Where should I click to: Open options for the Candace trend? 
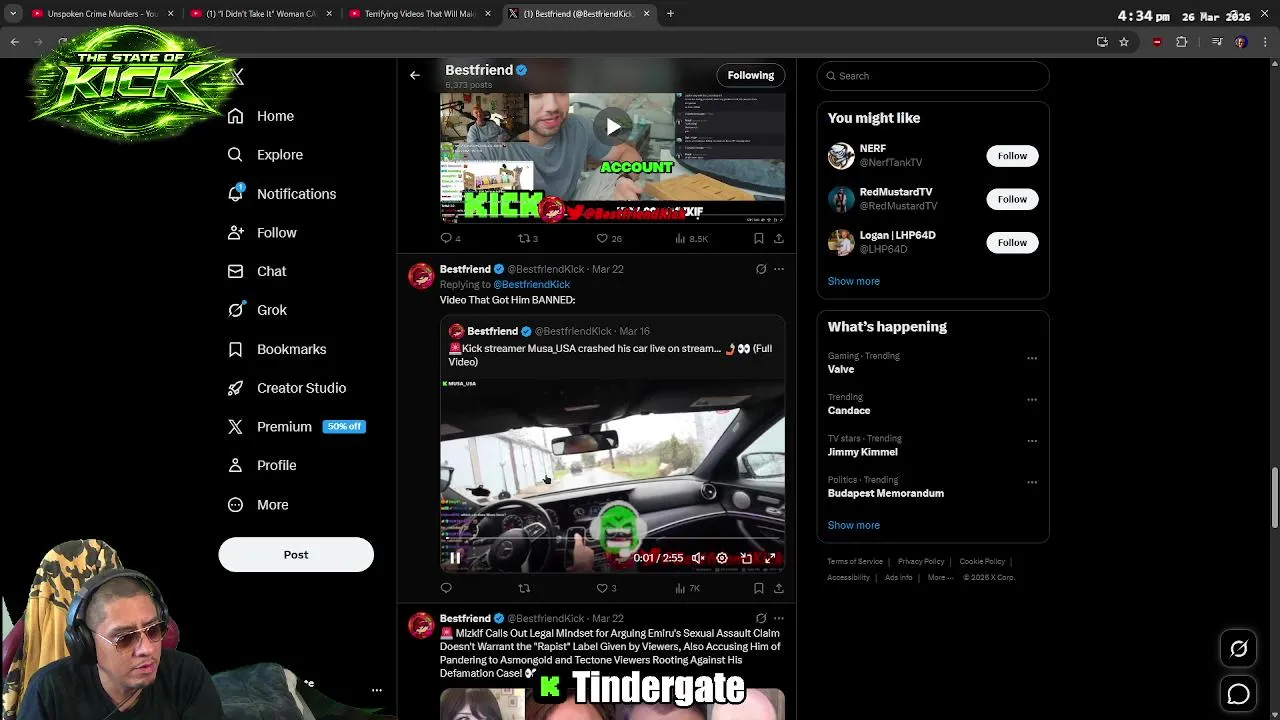[1032, 399]
